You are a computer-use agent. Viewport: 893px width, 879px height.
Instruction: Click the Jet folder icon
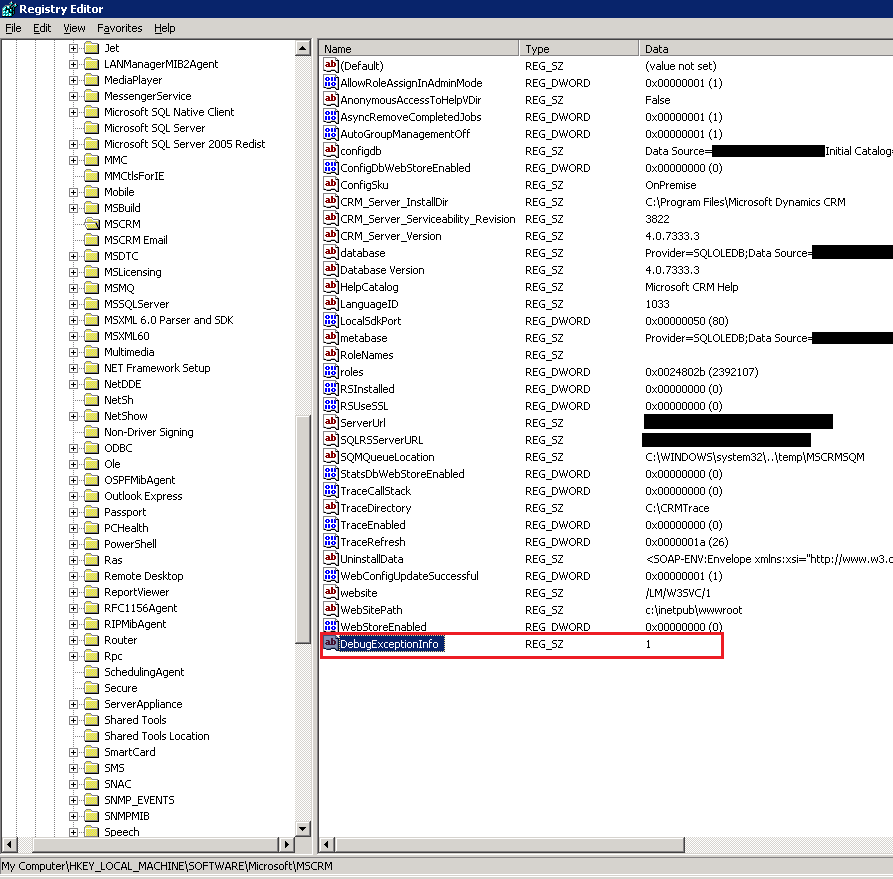[92, 48]
